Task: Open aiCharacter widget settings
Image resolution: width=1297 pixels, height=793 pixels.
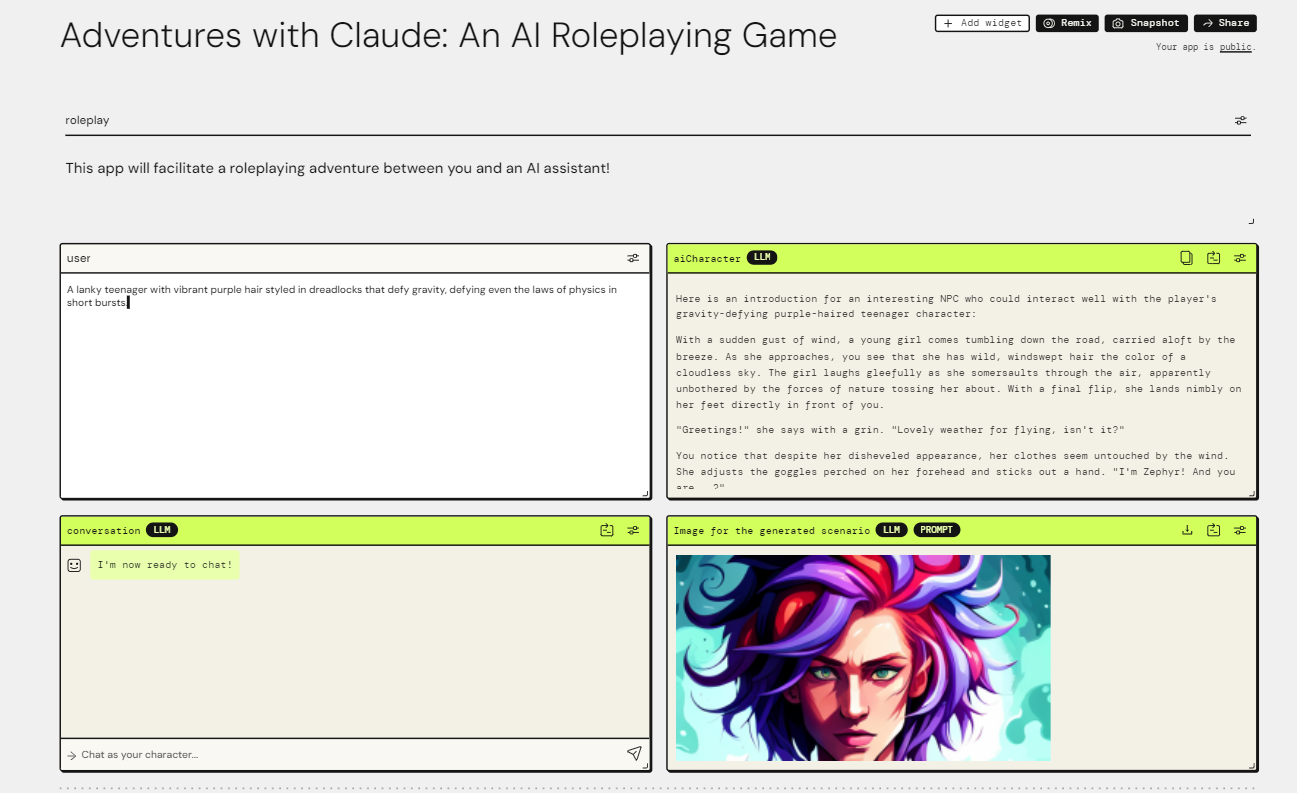Action: point(1240,257)
